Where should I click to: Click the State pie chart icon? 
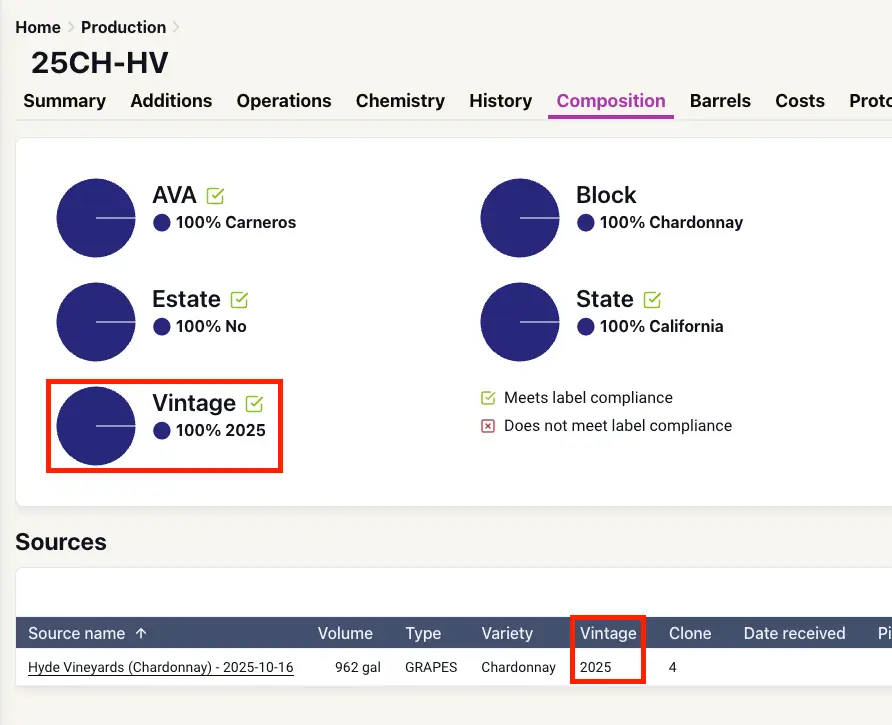pyautogui.click(x=520, y=322)
